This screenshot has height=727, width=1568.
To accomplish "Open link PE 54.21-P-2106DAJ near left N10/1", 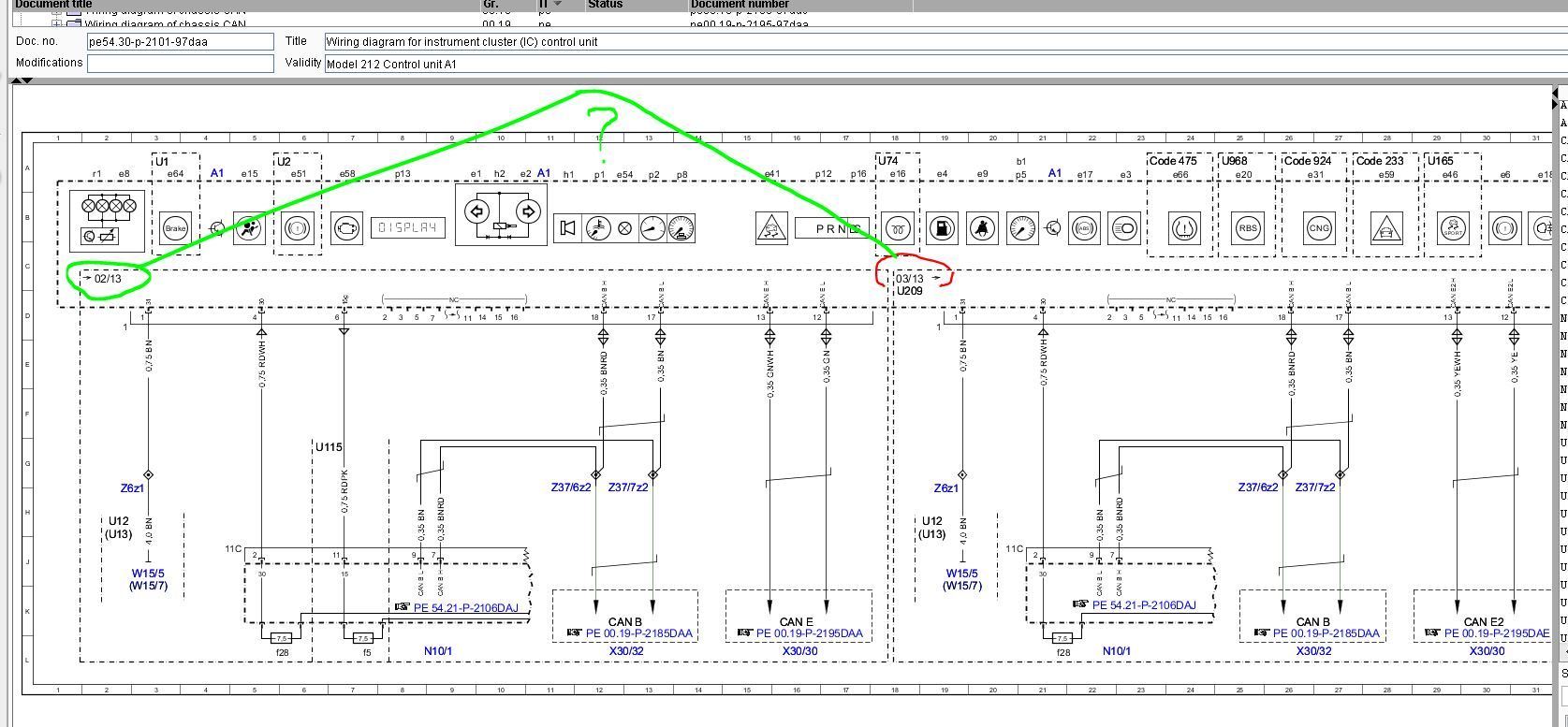I will [465, 608].
